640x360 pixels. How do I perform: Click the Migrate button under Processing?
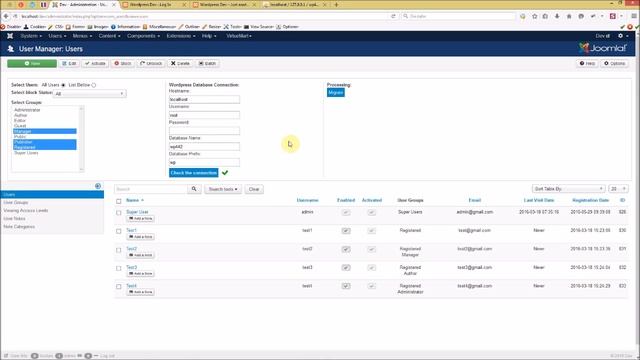click(336, 93)
